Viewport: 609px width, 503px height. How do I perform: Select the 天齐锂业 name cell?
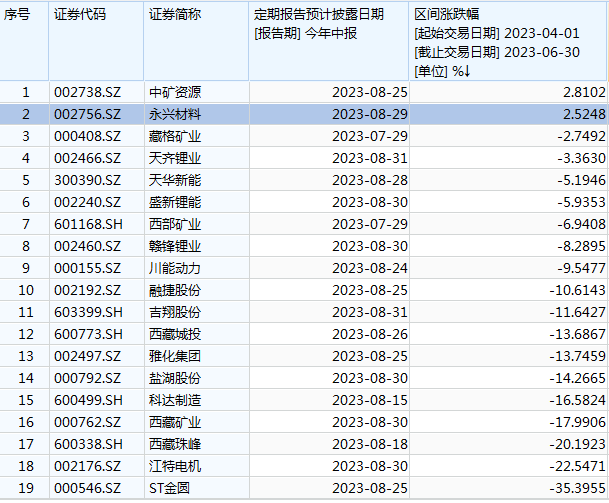[175, 158]
